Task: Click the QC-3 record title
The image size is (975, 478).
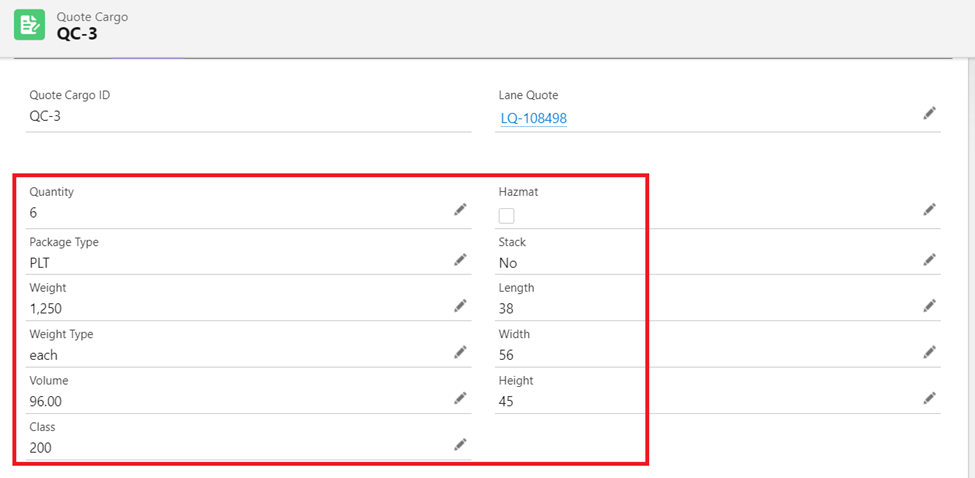Action: (77, 35)
